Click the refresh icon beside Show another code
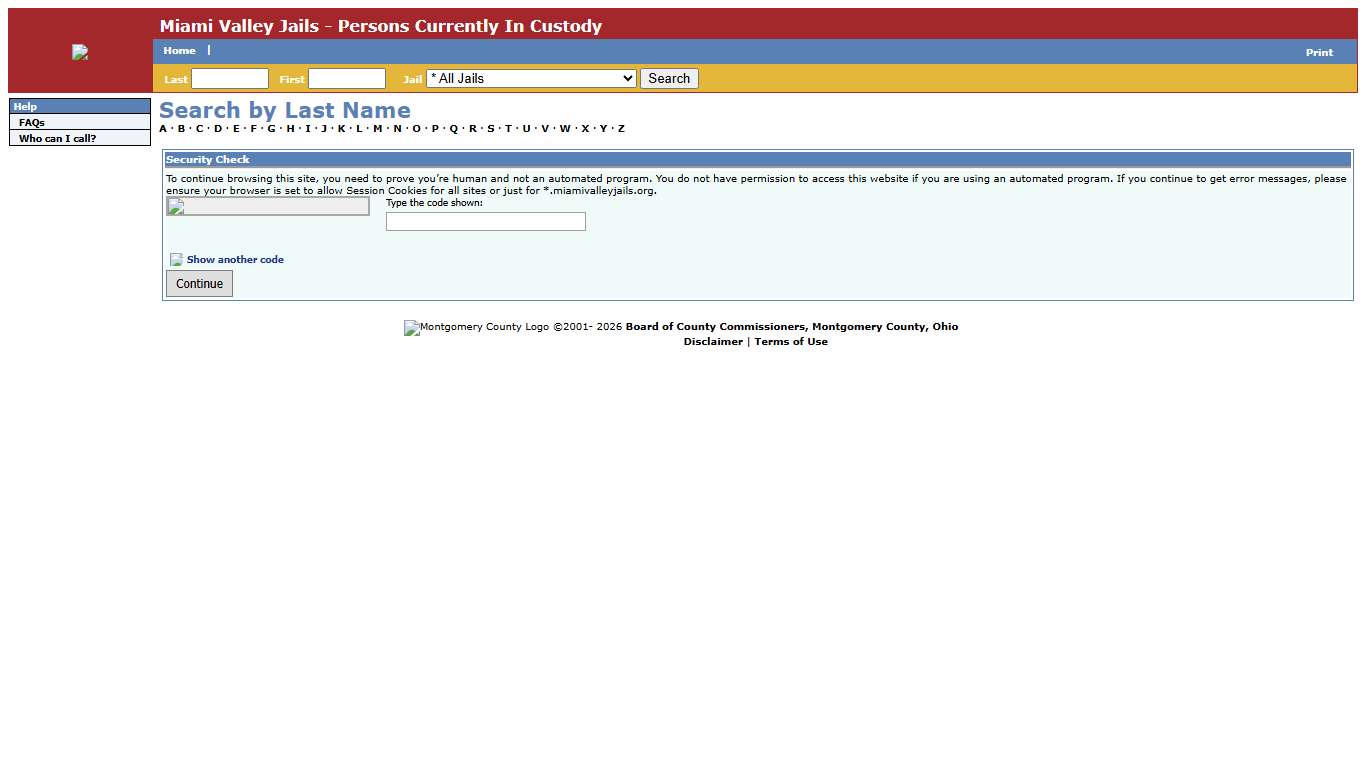Image resolution: width=1366 pixels, height=768 pixels. coord(176,260)
